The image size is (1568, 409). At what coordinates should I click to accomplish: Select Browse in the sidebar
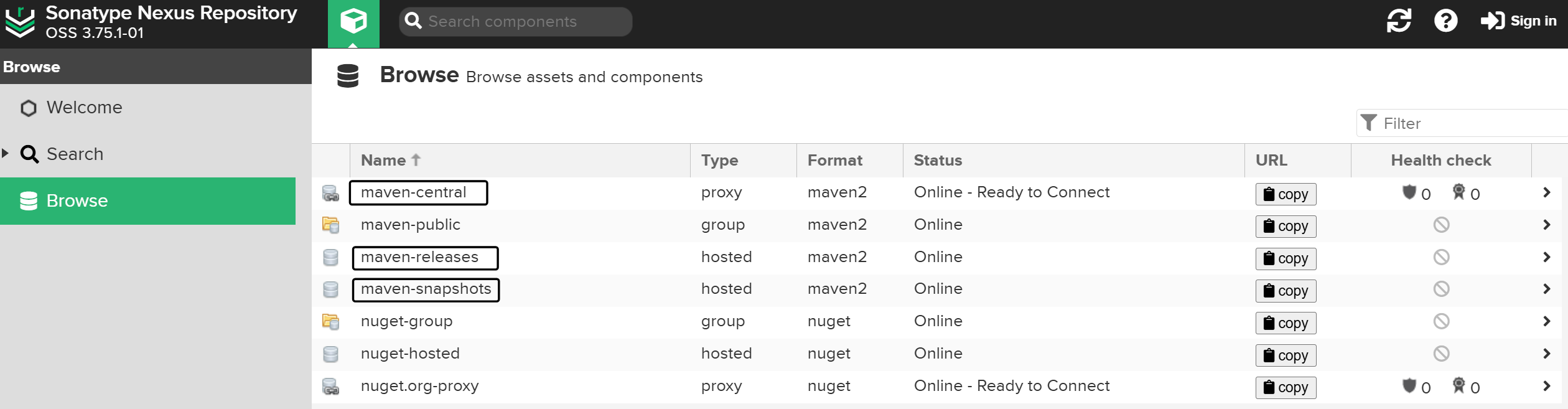tap(147, 200)
